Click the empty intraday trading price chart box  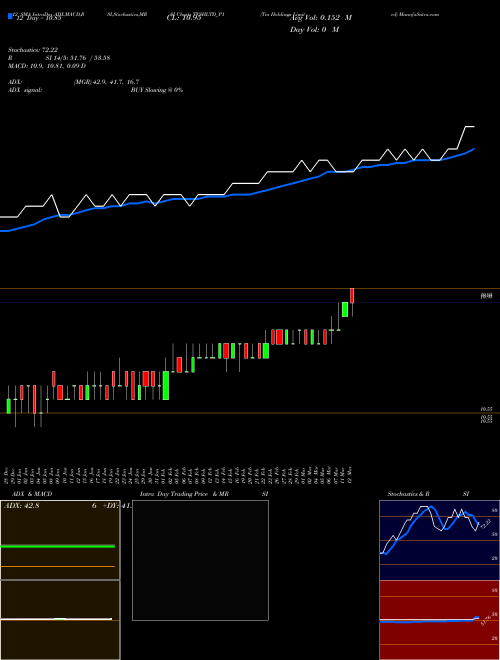(200, 560)
